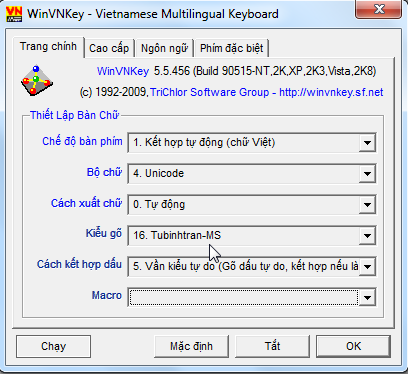Expand the Kiểu gõ dropdown arrow
This screenshot has height=374, width=408.
[367, 236]
